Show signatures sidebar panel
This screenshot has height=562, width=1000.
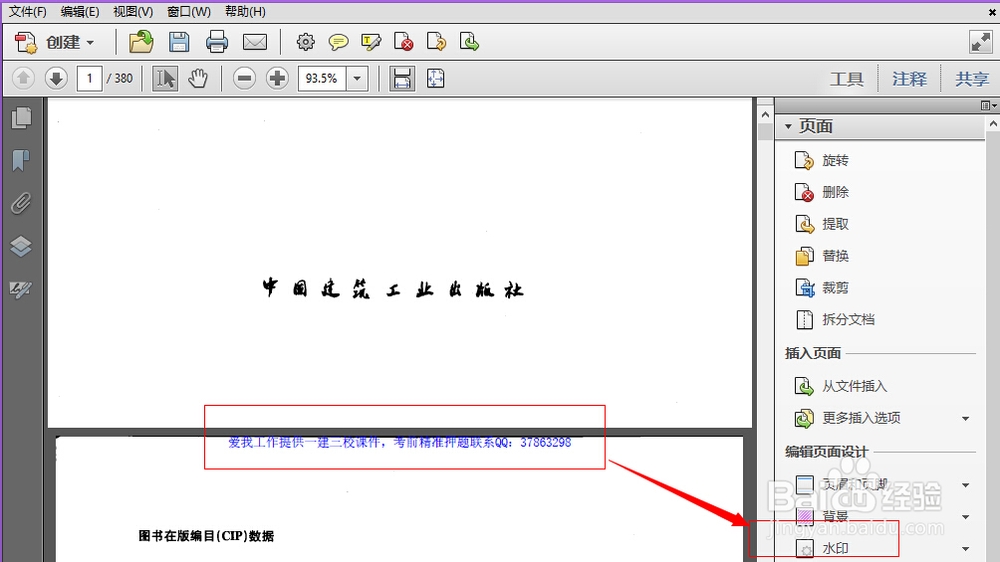21,290
